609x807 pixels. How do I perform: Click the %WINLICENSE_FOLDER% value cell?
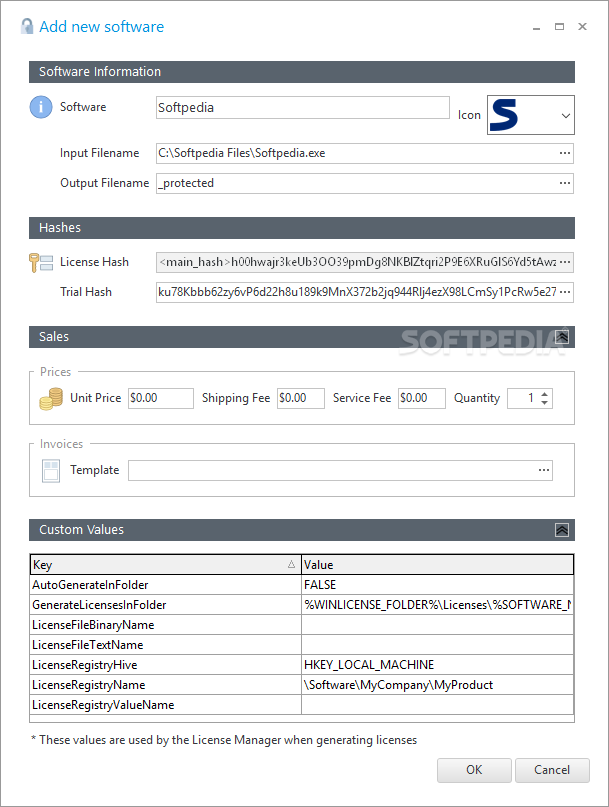pyautogui.click(x=438, y=605)
